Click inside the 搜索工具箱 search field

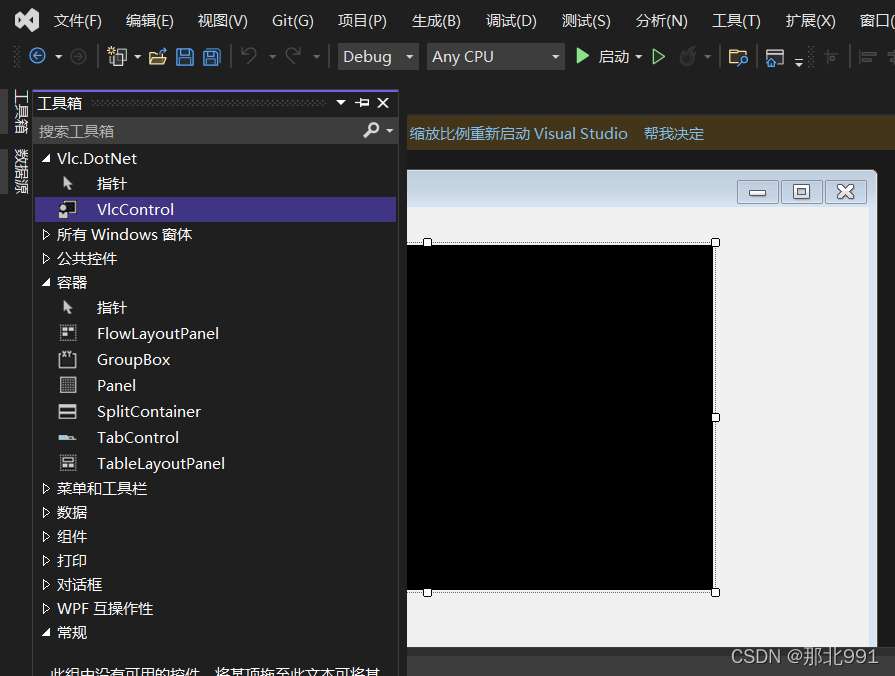[180, 131]
